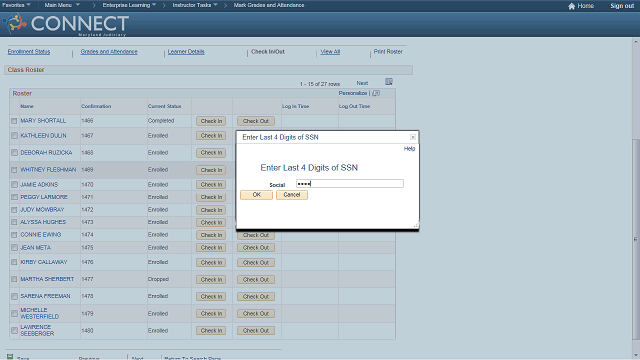Tick JEAN META checkbox
Image resolution: width=640 pixels, height=360 pixels.
coord(14,248)
